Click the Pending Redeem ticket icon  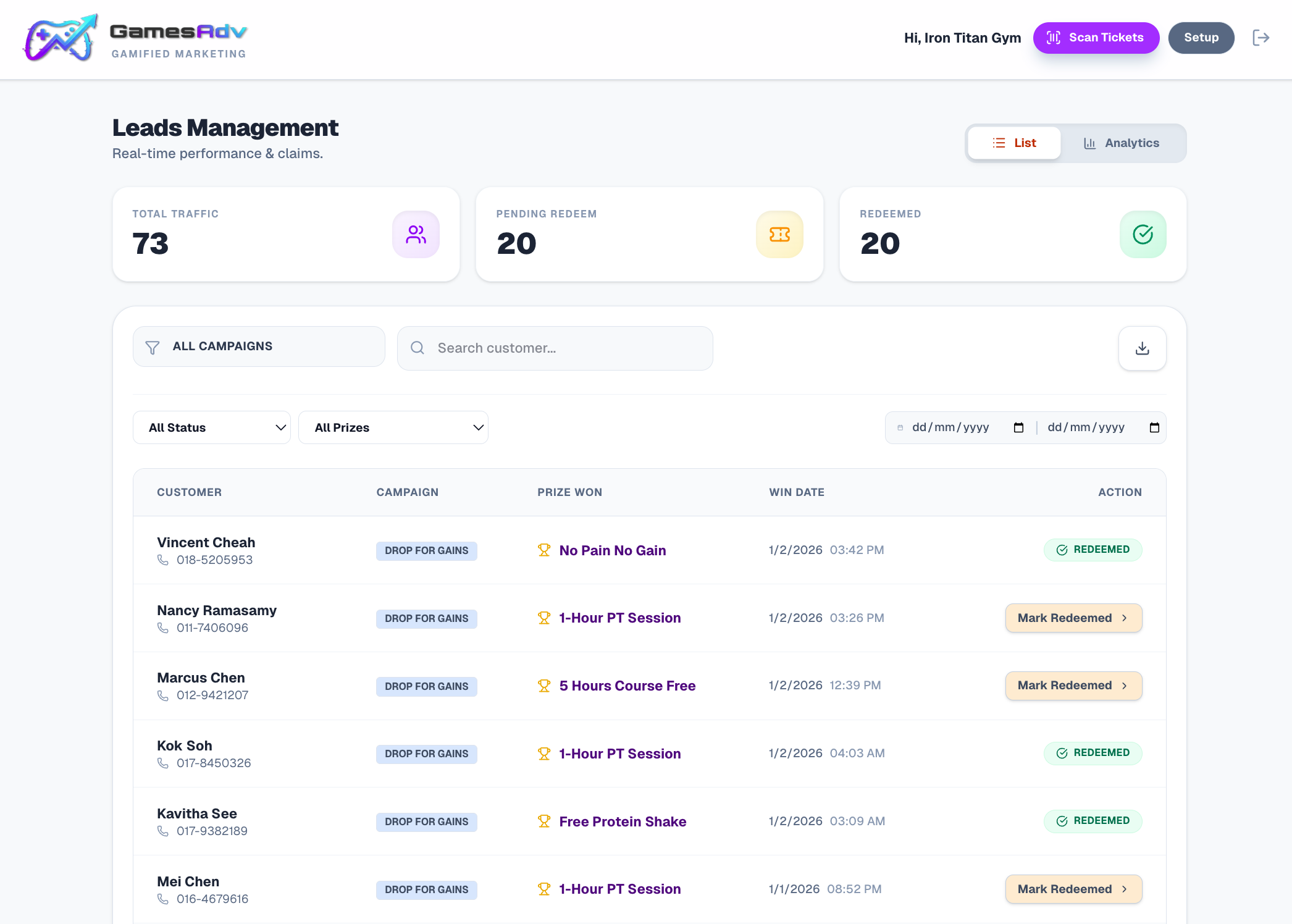tap(779, 235)
